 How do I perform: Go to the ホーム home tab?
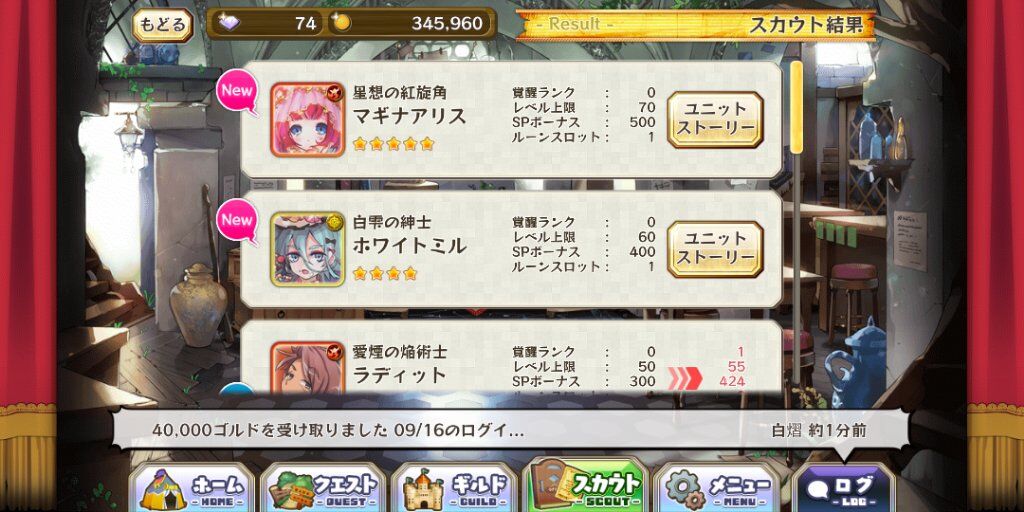point(191,487)
